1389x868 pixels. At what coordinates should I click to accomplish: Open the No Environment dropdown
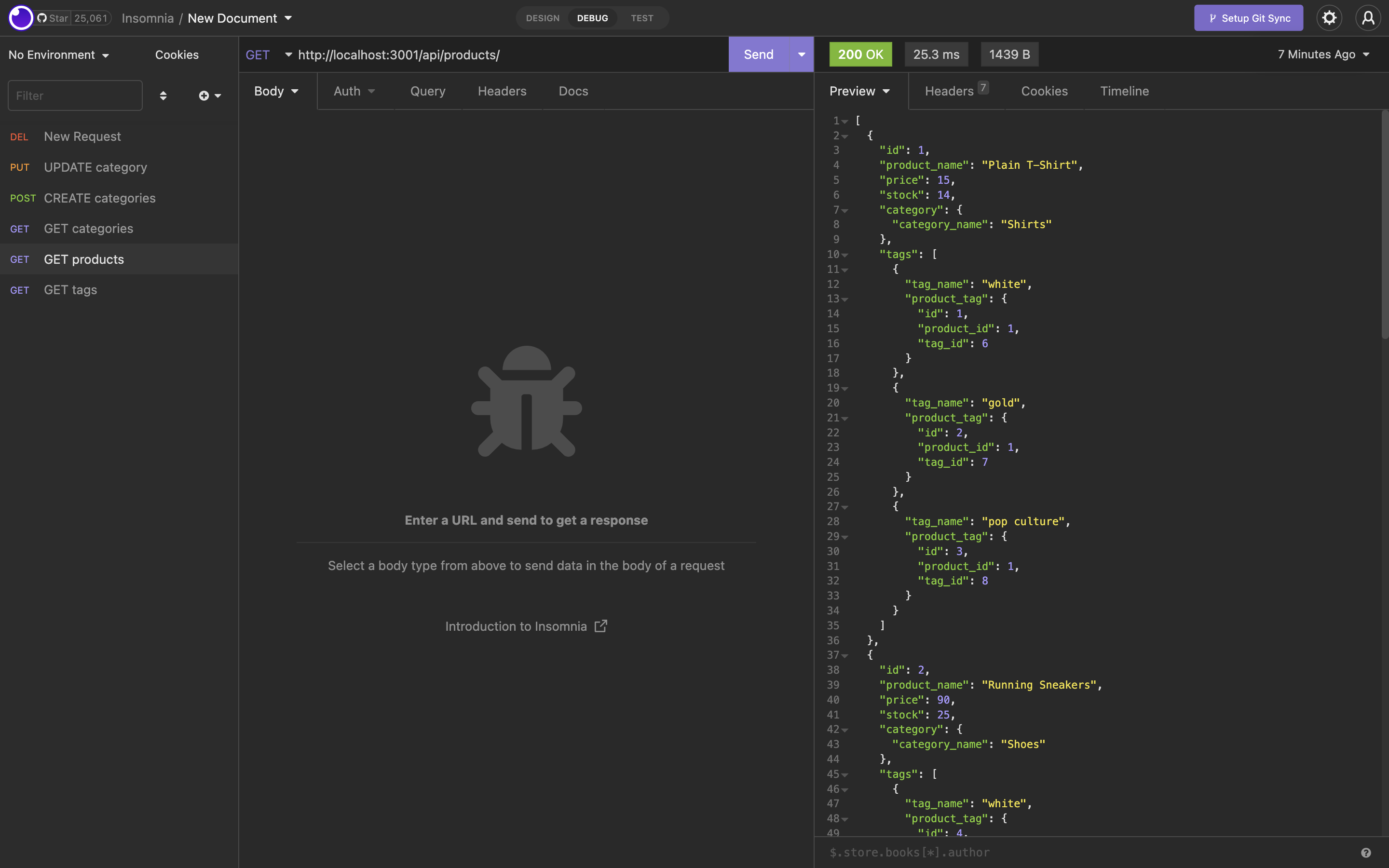pos(58,54)
